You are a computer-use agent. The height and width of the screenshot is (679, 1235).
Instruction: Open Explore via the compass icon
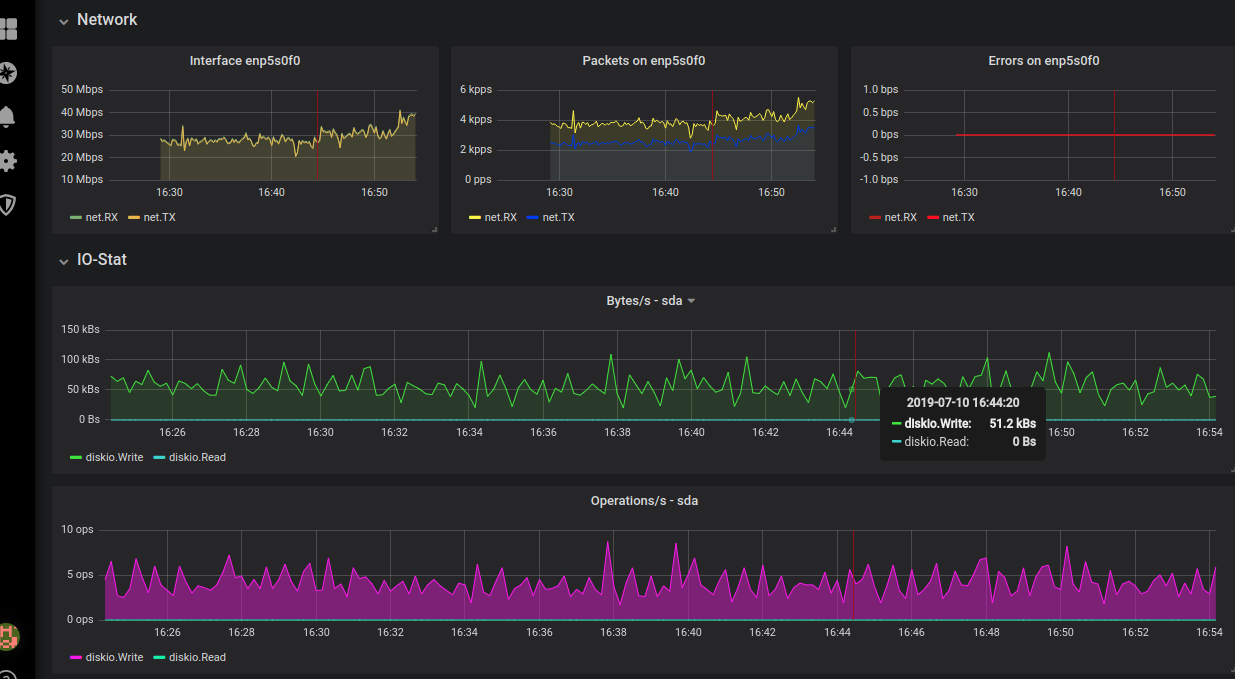(7, 72)
